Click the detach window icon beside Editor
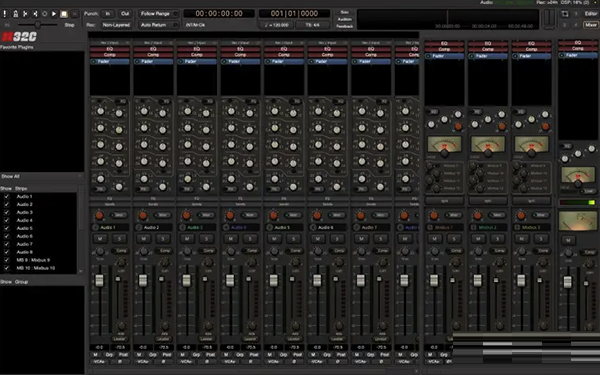 pos(565,14)
